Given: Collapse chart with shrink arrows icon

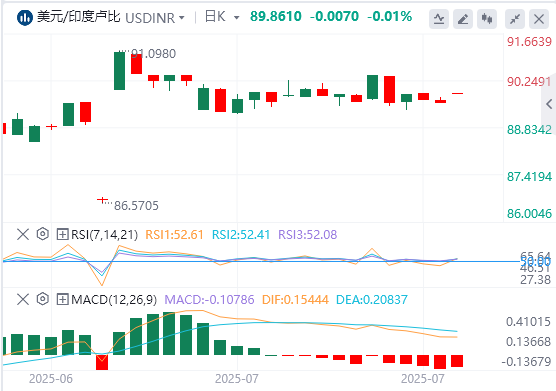Looking at the screenshot, I should tap(515, 18).
